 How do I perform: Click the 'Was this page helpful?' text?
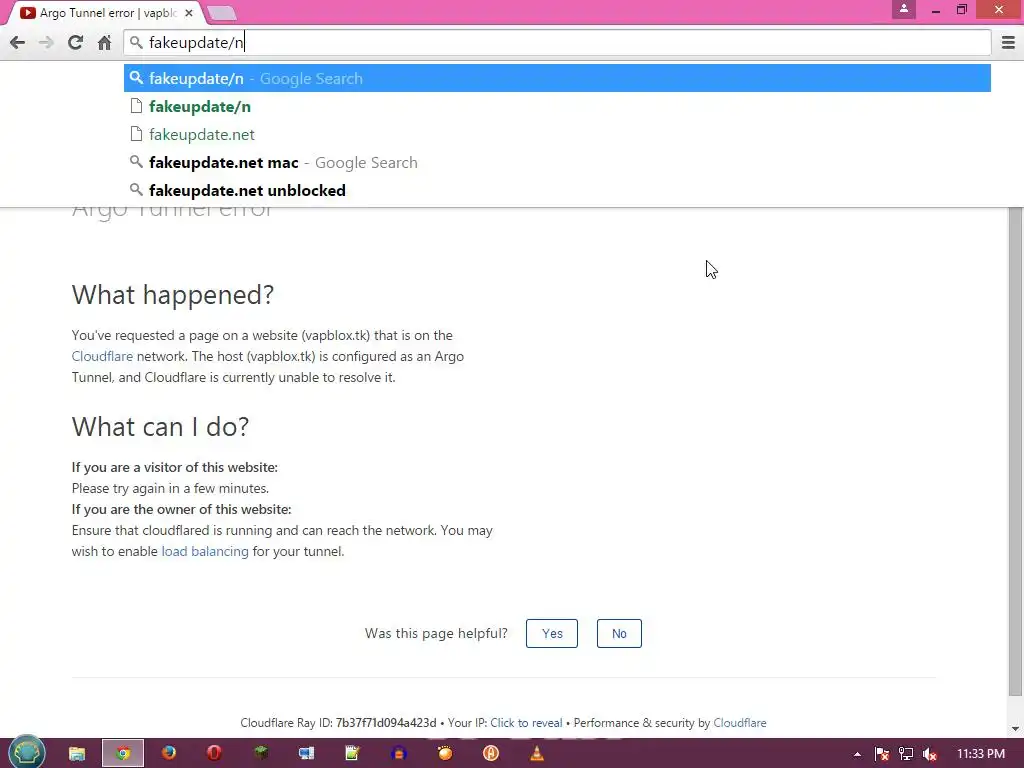coord(436,633)
